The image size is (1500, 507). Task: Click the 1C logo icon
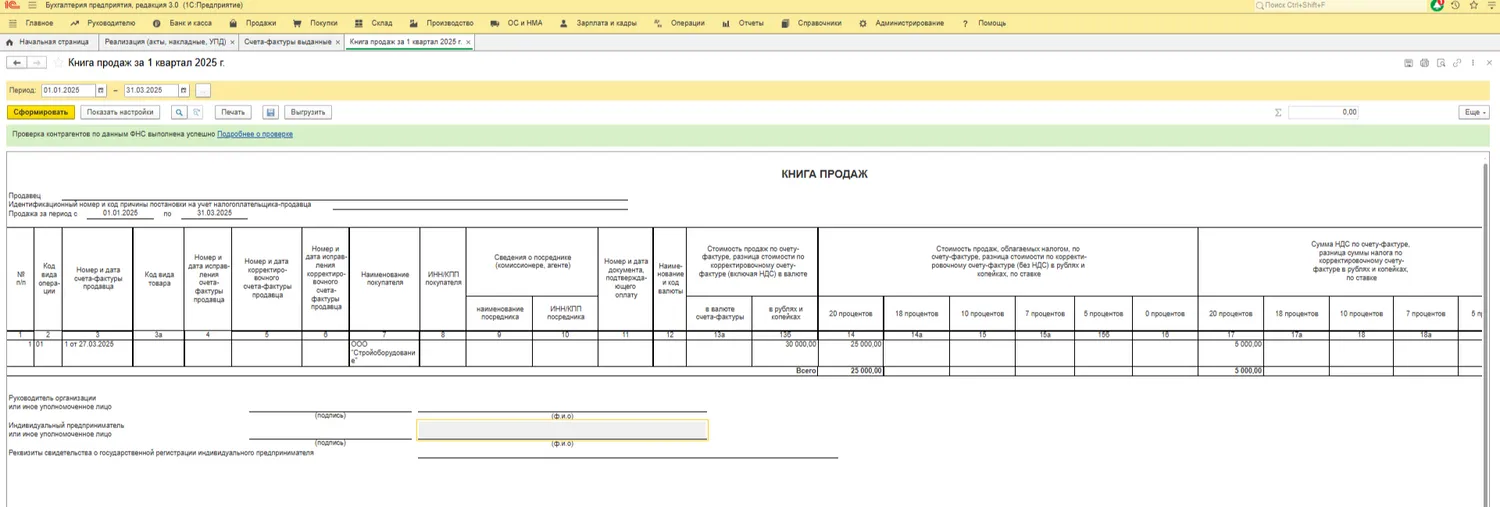pyautogui.click(x=10, y=5)
